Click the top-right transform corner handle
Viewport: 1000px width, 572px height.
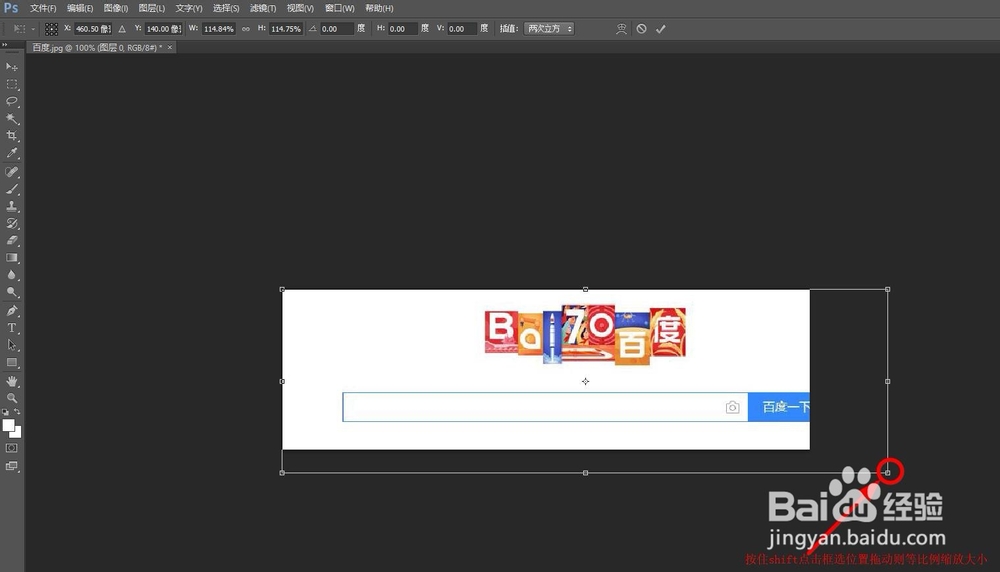click(888, 290)
